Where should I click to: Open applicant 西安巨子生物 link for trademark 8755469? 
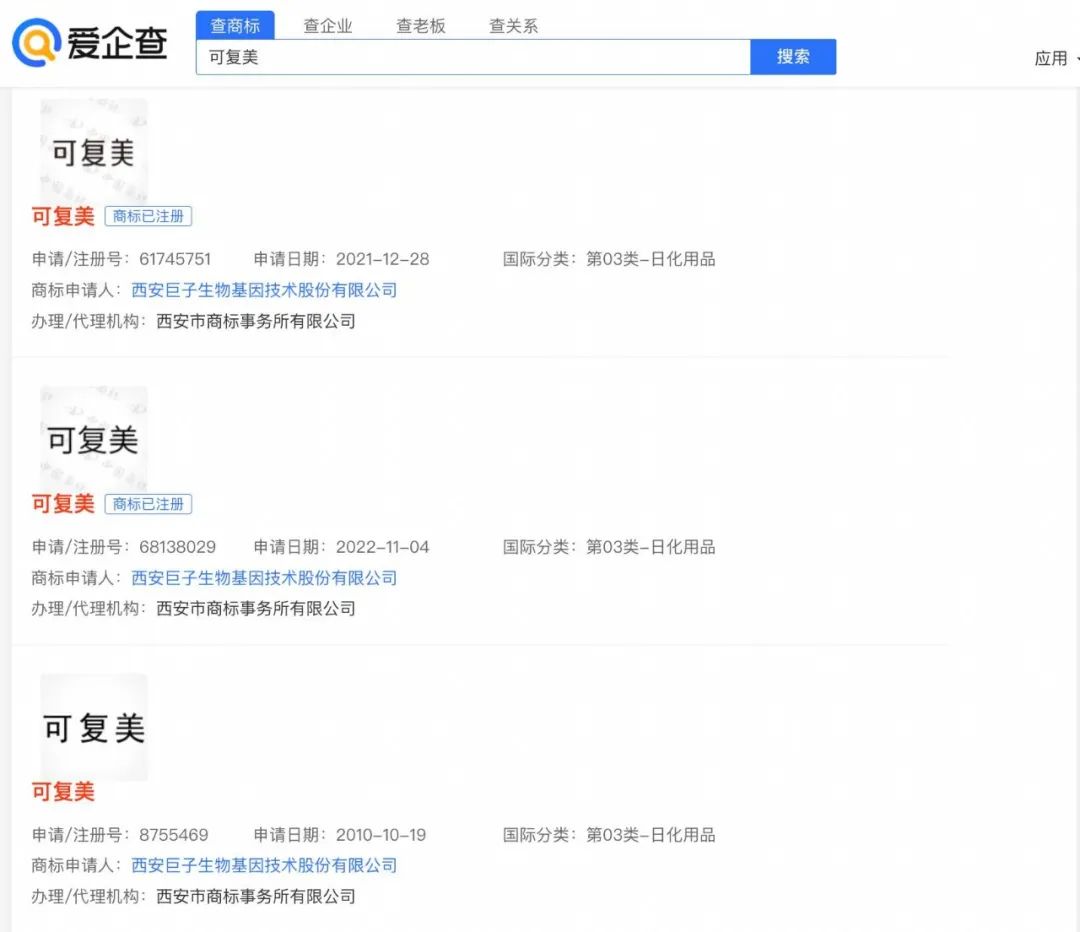click(264, 865)
